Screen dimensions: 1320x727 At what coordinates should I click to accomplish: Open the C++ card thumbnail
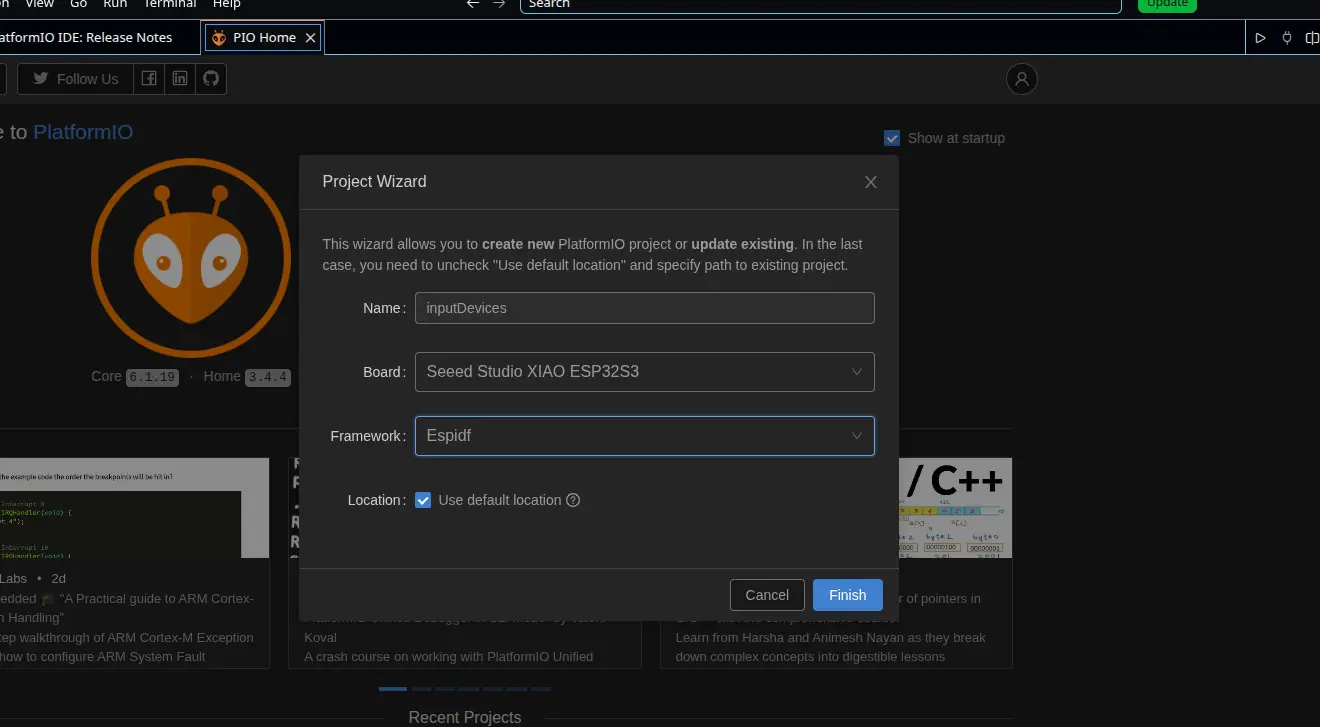[x=956, y=508]
